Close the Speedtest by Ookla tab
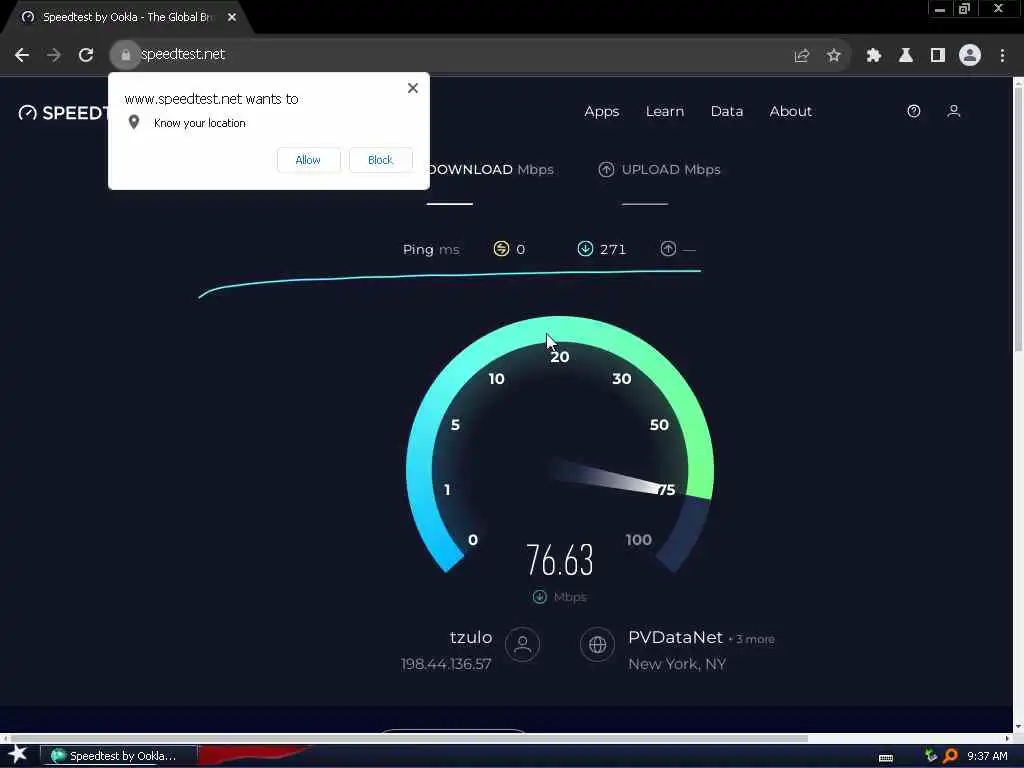1024x768 pixels. 232,18
